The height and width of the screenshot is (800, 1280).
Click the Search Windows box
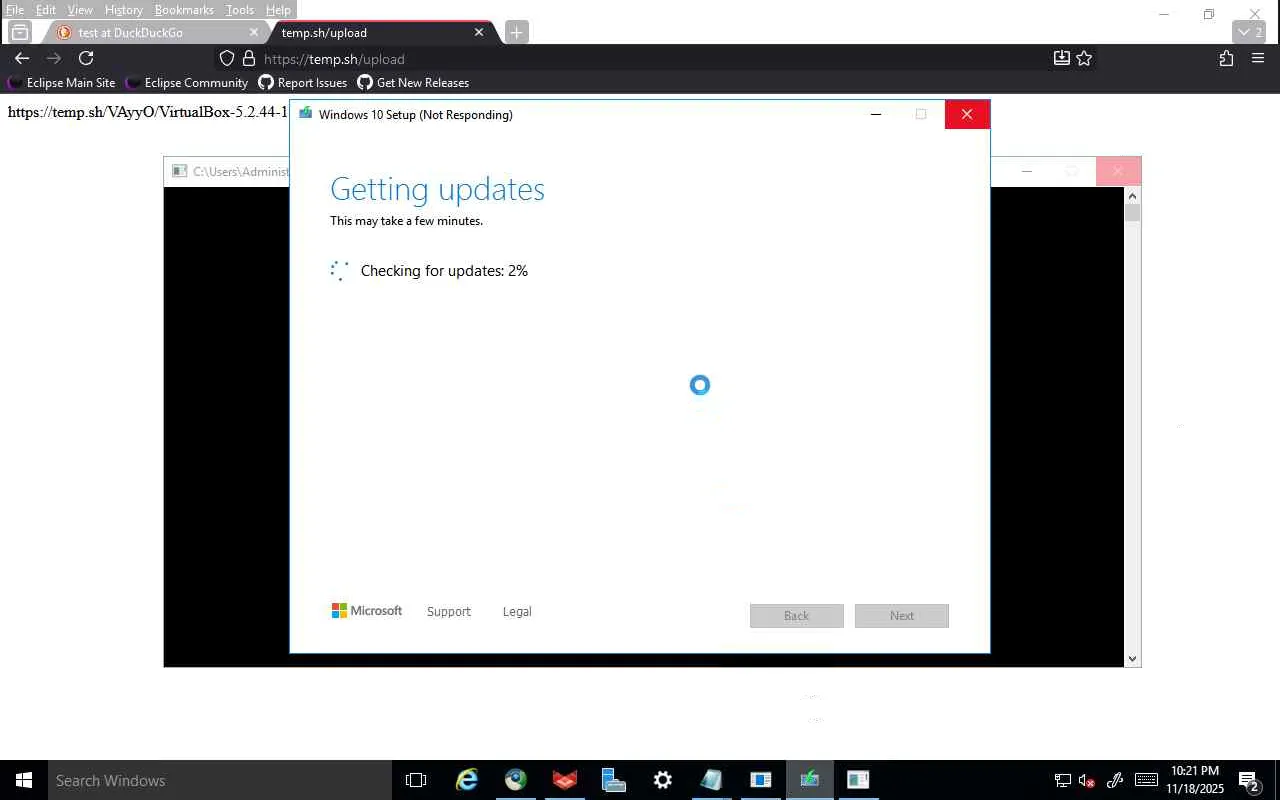tap(219, 780)
